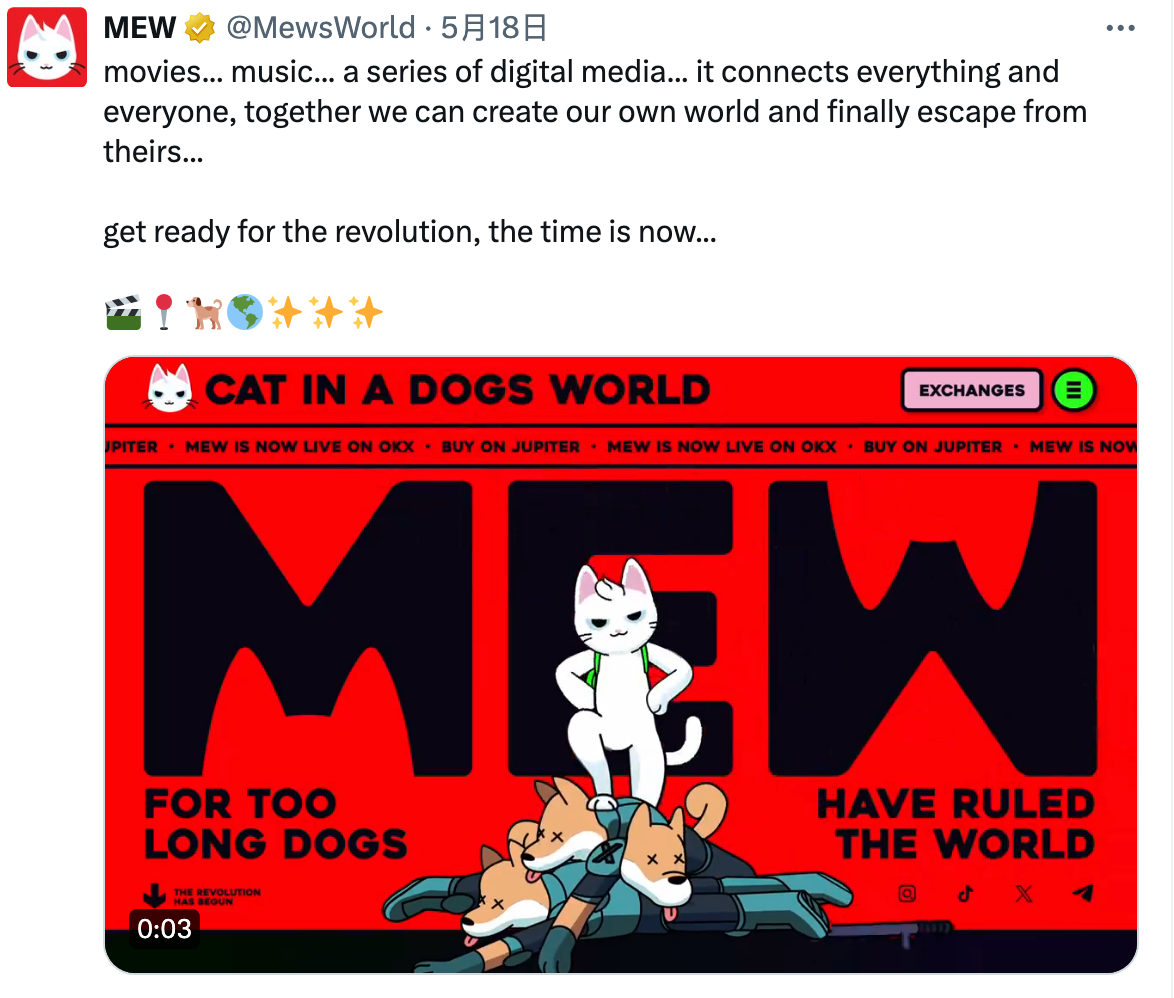1174x998 pixels.
Task: Play the MEW video thumbnail
Action: click(x=621, y=665)
